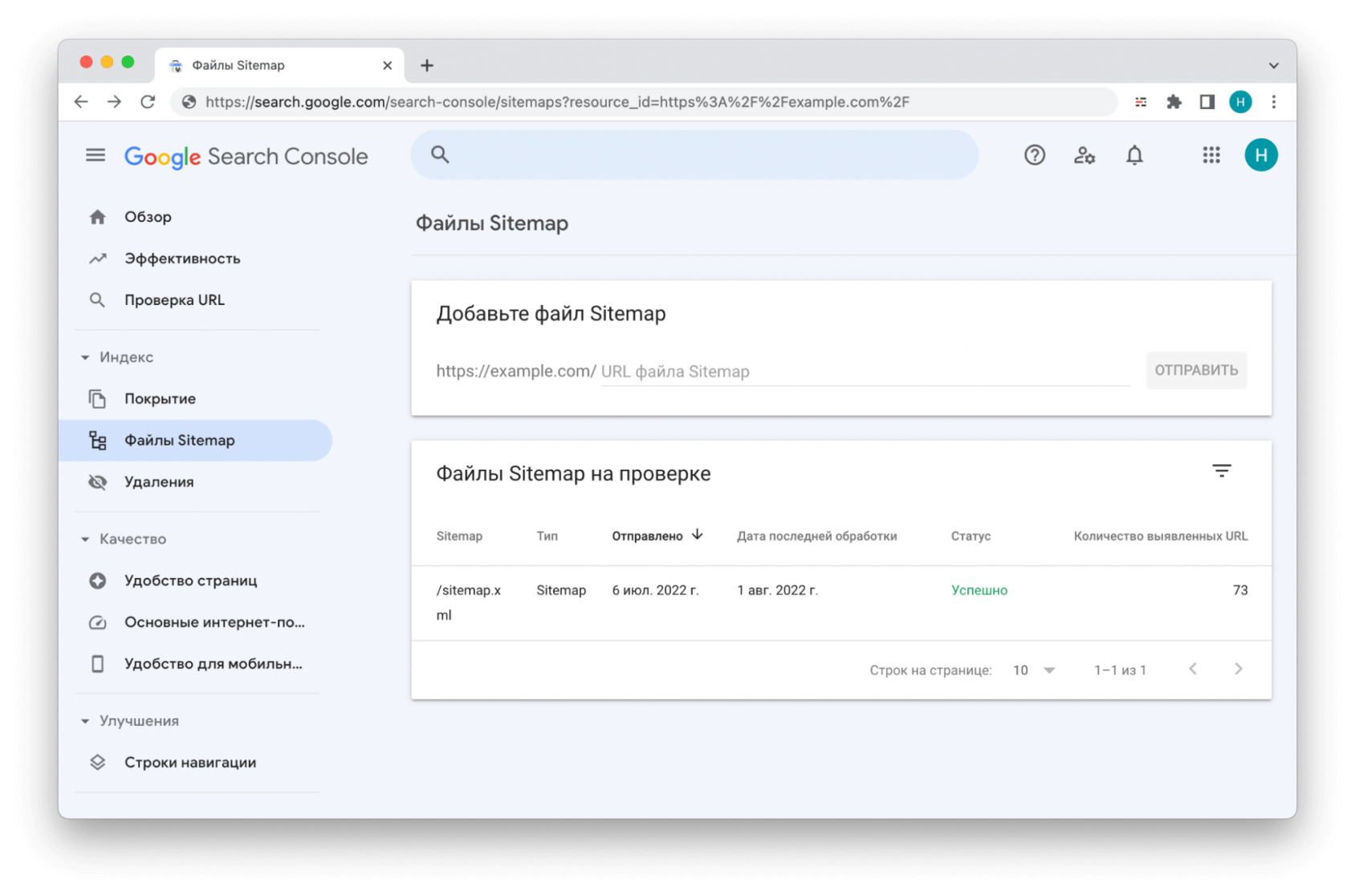Click the browser profile avatar in toolbar
The width and height of the screenshot is (1355, 896).
coord(1240,102)
